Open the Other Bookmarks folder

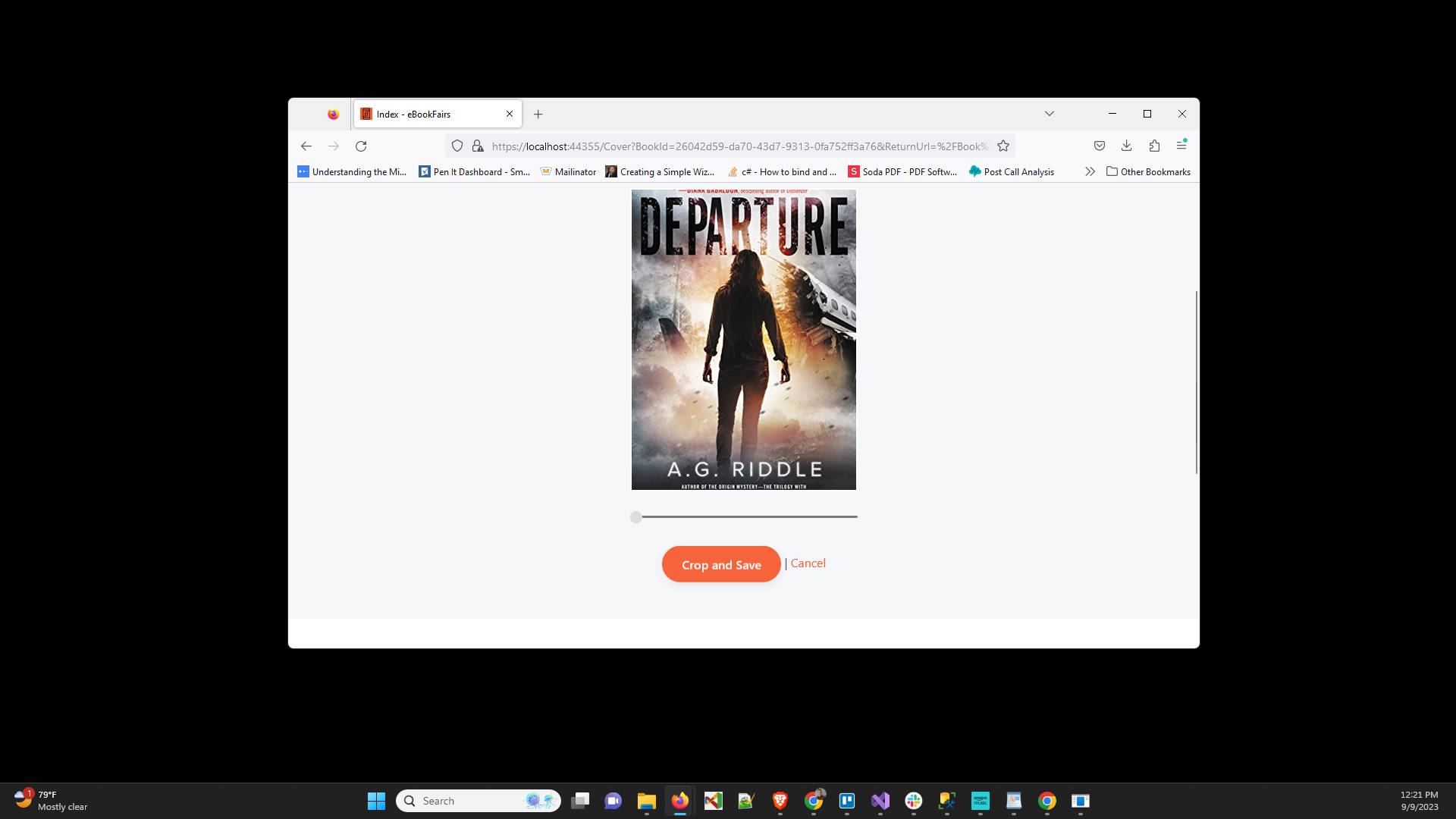[1147, 171]
